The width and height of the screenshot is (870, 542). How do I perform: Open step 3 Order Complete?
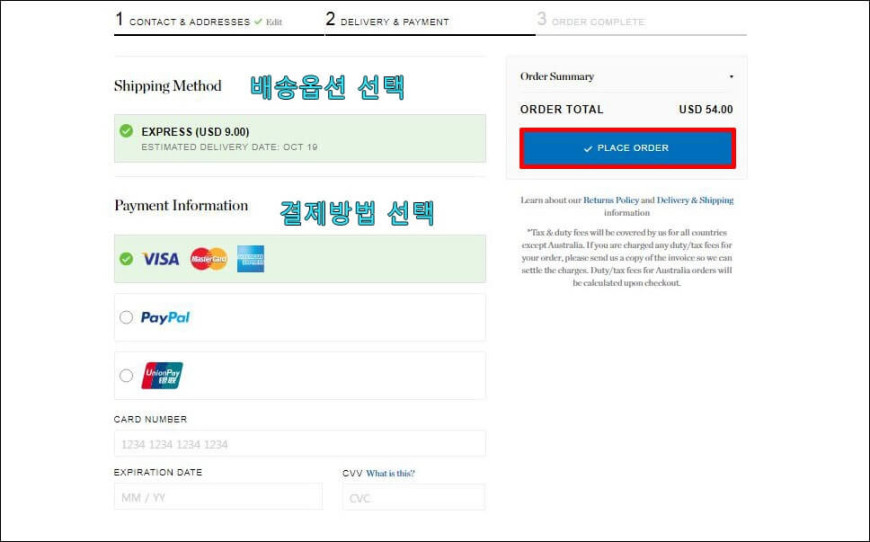pos(590,21)
